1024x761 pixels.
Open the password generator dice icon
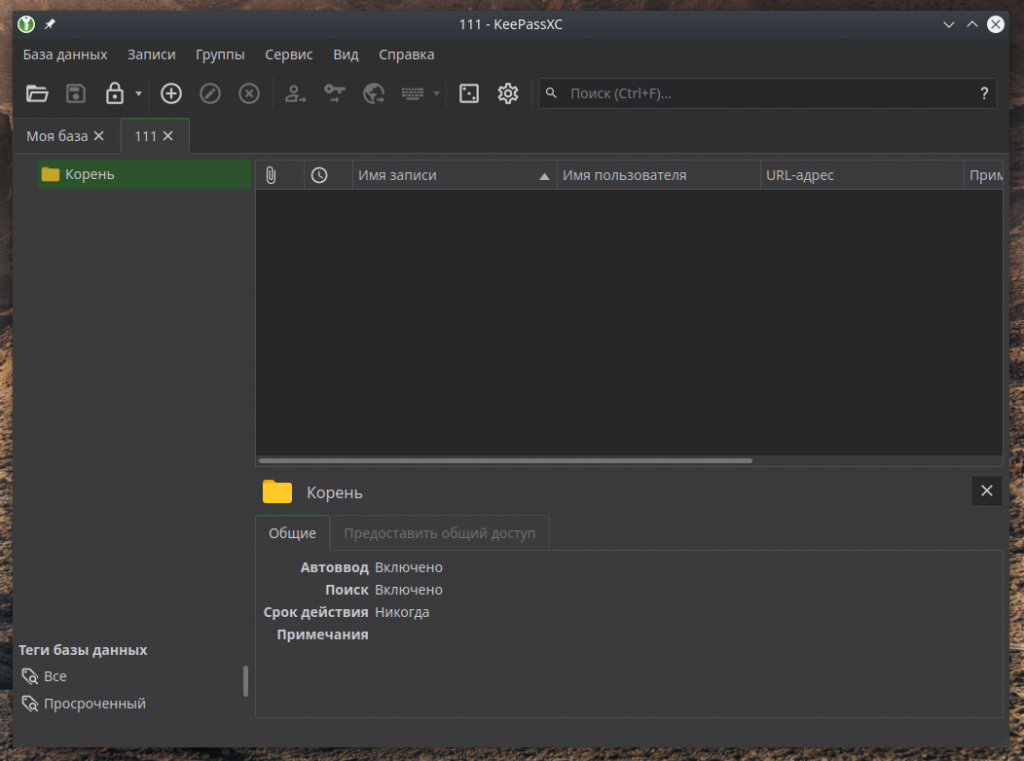click(x=469, y=94)
